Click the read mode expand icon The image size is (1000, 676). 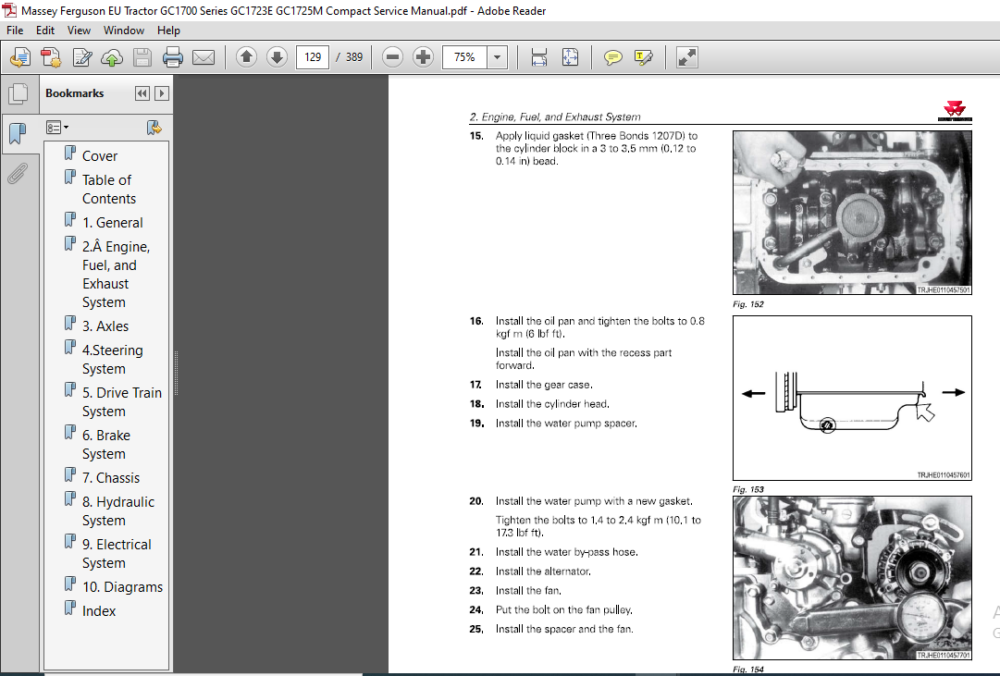687,57
